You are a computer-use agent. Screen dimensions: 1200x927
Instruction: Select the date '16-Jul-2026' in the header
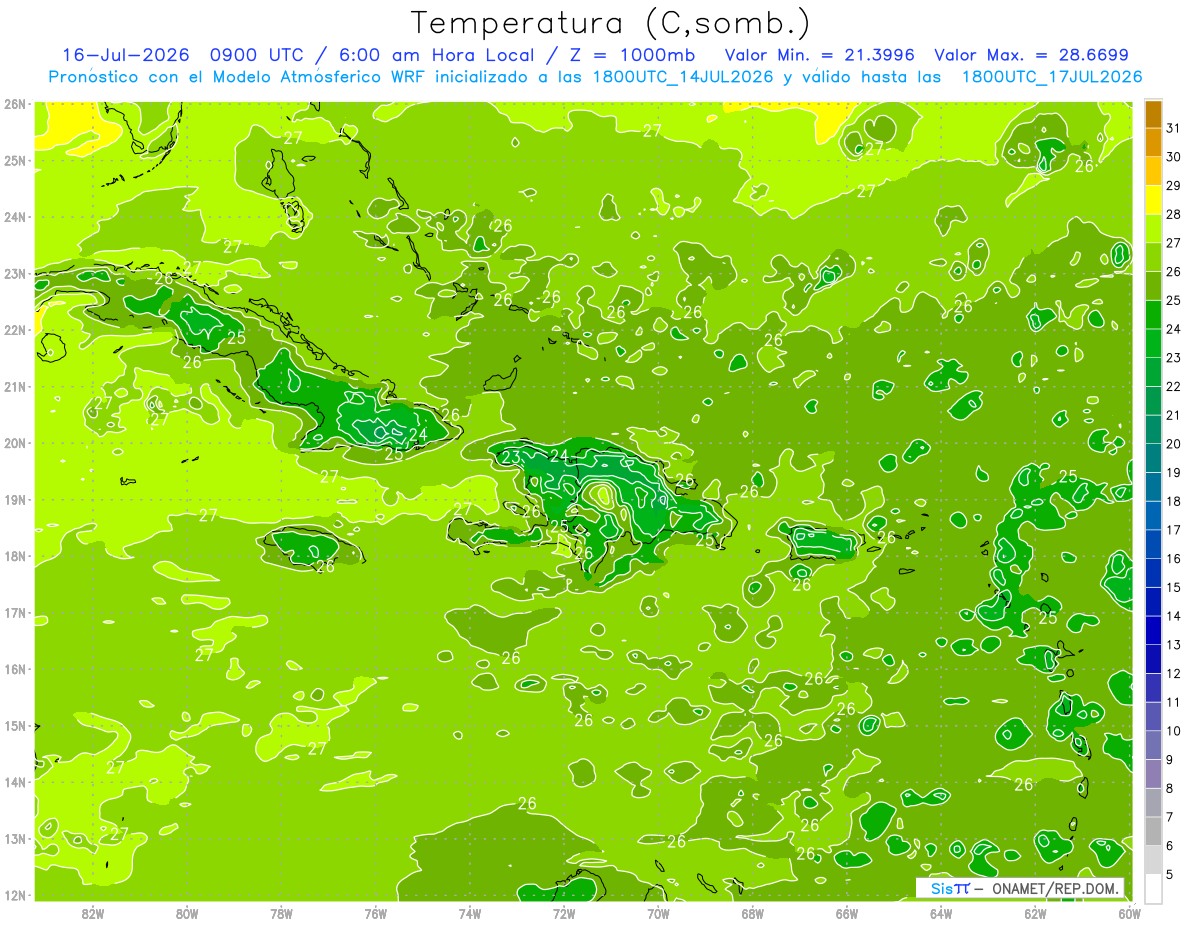tap(127, 55)
